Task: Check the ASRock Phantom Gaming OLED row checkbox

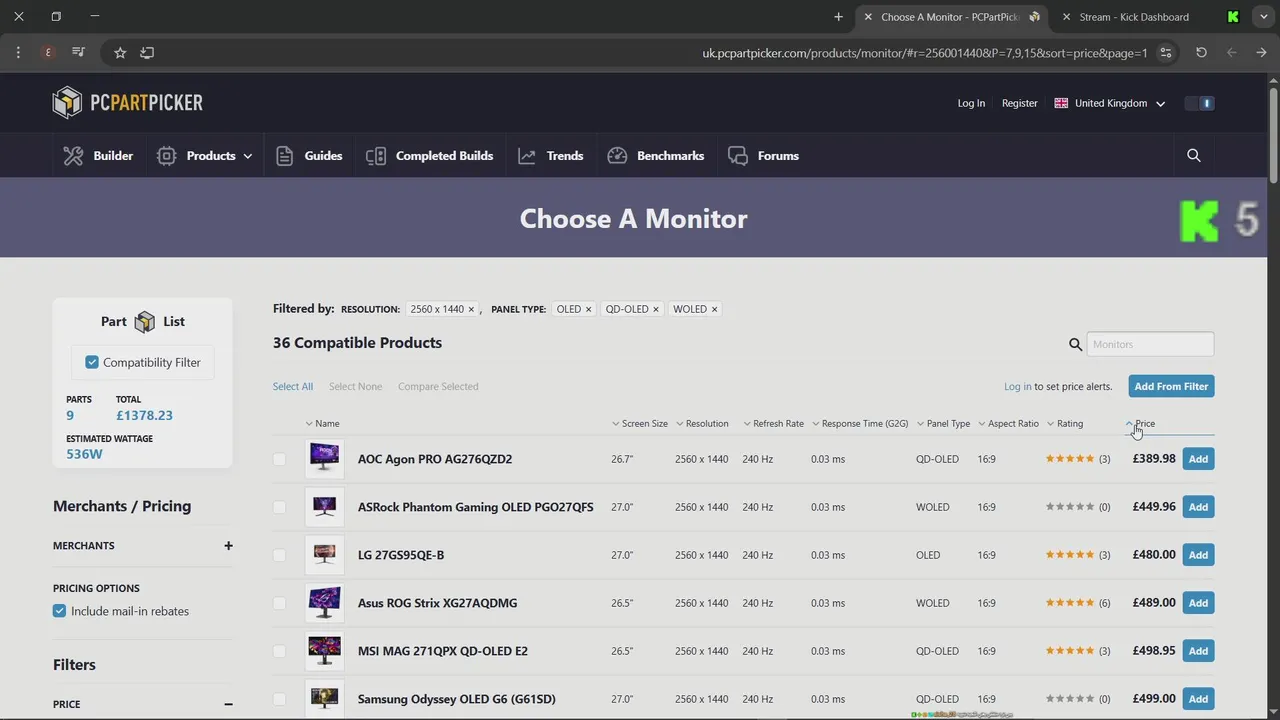Action: pos(279,507)
